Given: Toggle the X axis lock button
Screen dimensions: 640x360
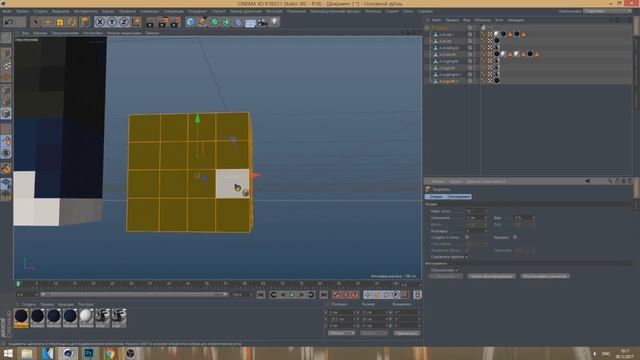Looking at the screenshot, I should [x=100, y=22].
